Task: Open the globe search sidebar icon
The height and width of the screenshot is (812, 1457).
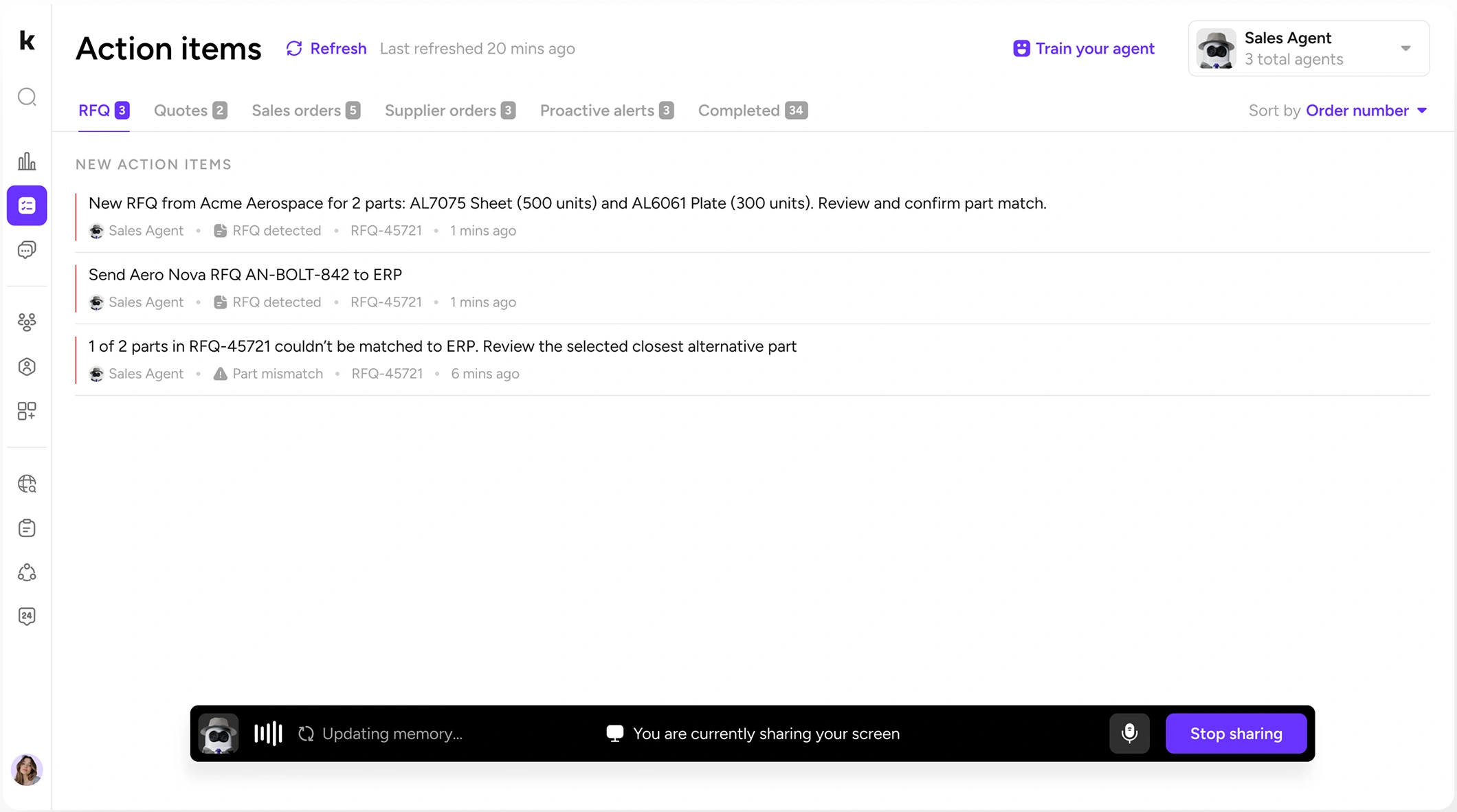Action: (x=27, y=484)
